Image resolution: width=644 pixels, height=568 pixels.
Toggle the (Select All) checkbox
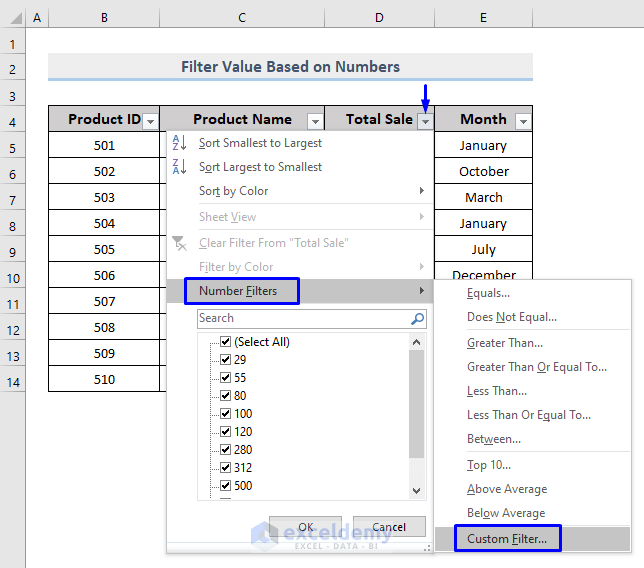pyautogui.click(x=225, y=341)
